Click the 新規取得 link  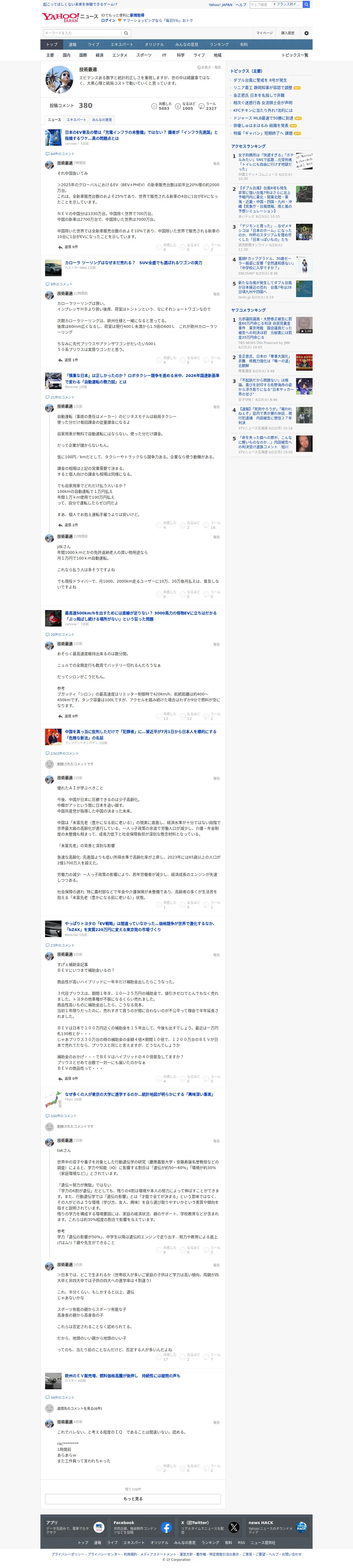[137, 15]
